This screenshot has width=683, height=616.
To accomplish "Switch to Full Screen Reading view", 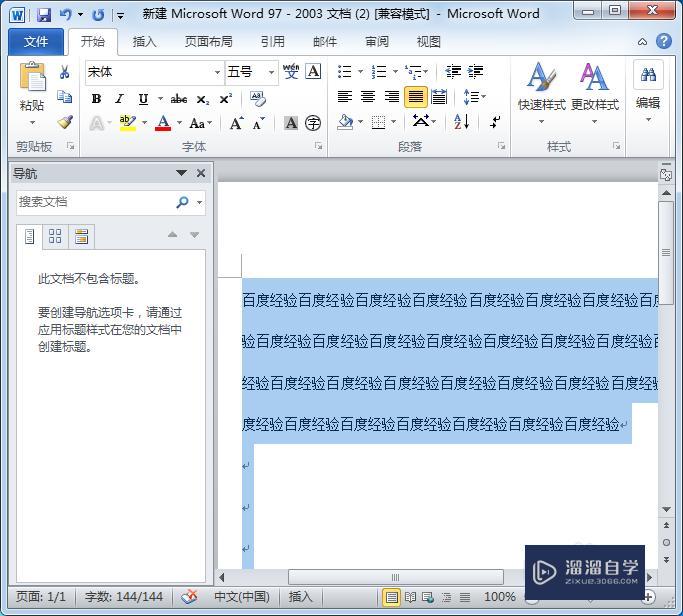I will point(410,597).
